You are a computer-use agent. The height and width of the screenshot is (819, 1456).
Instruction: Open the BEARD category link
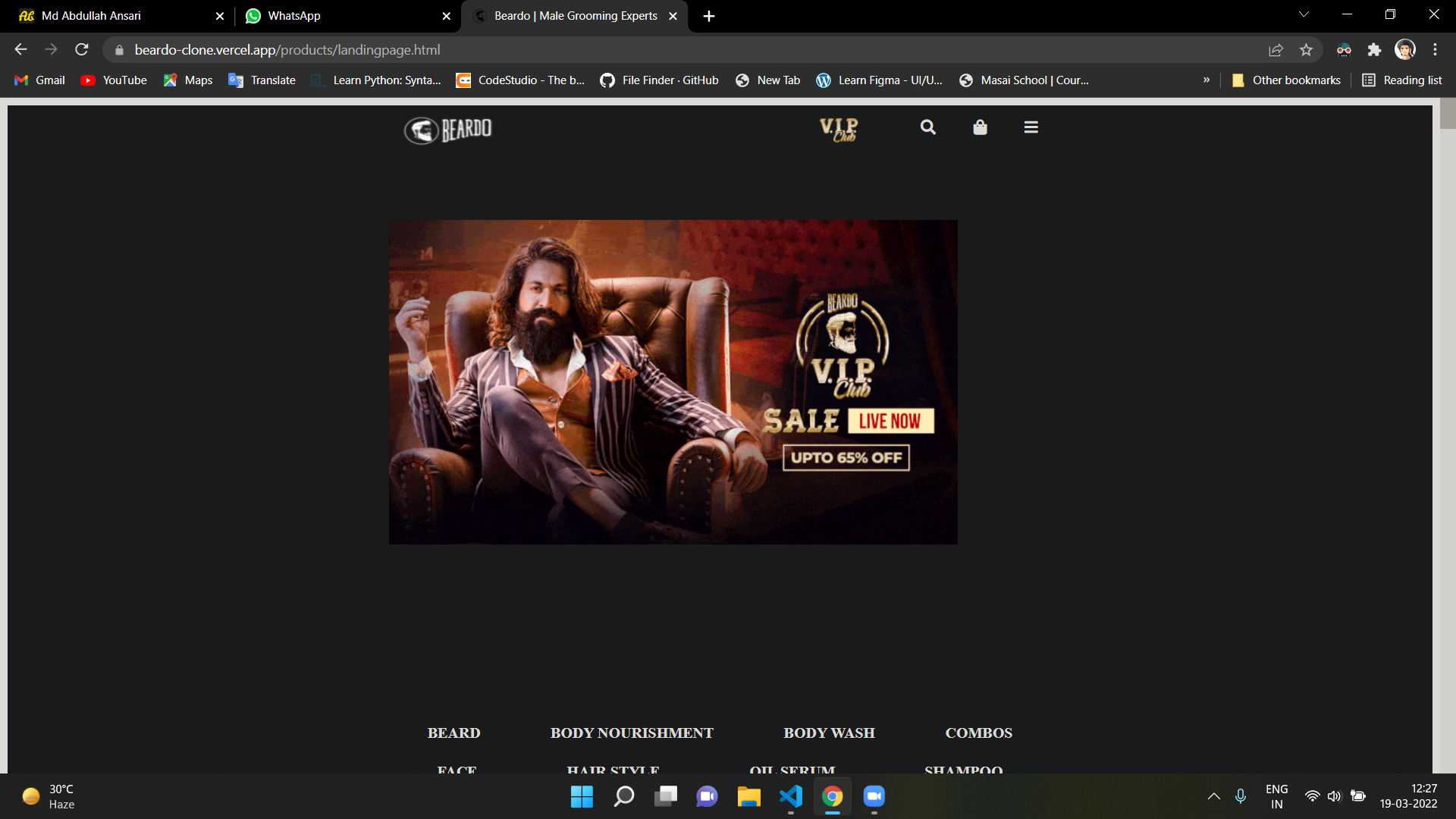453,733
